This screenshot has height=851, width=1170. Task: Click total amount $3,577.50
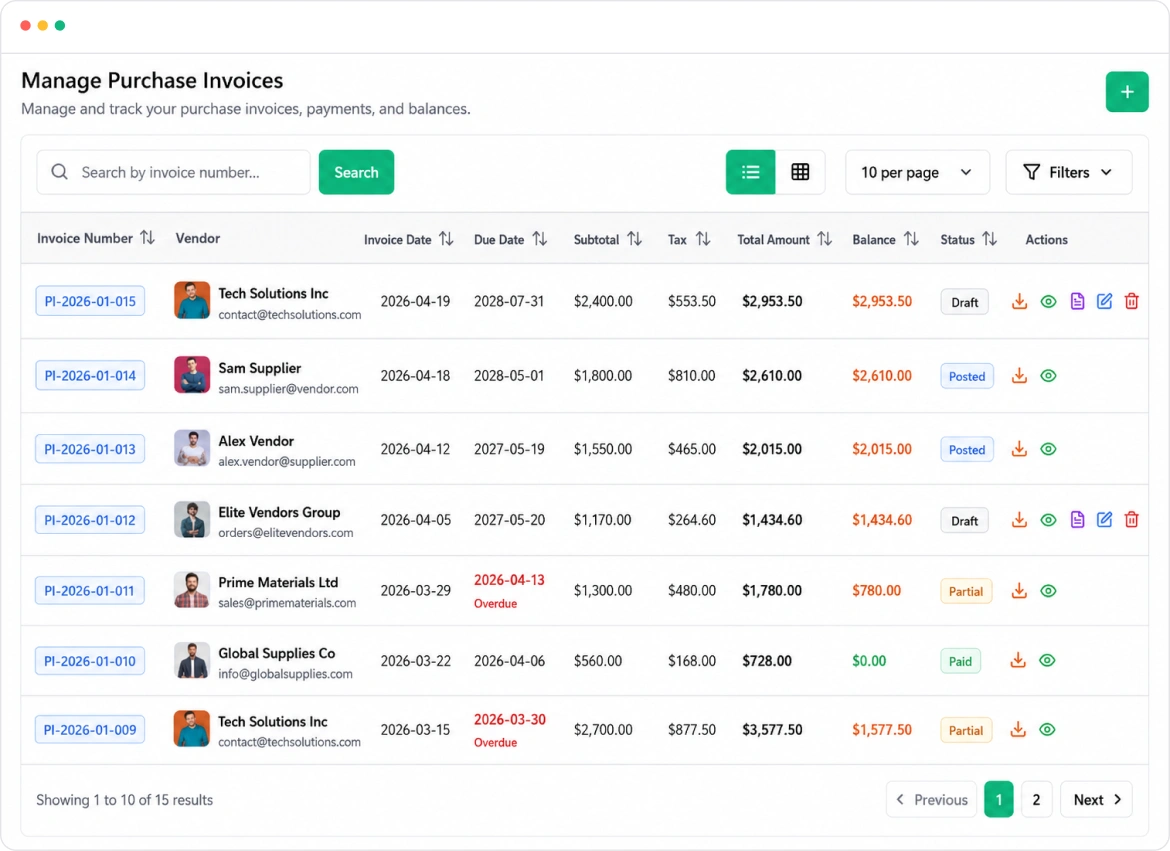[x=772, y=729]
